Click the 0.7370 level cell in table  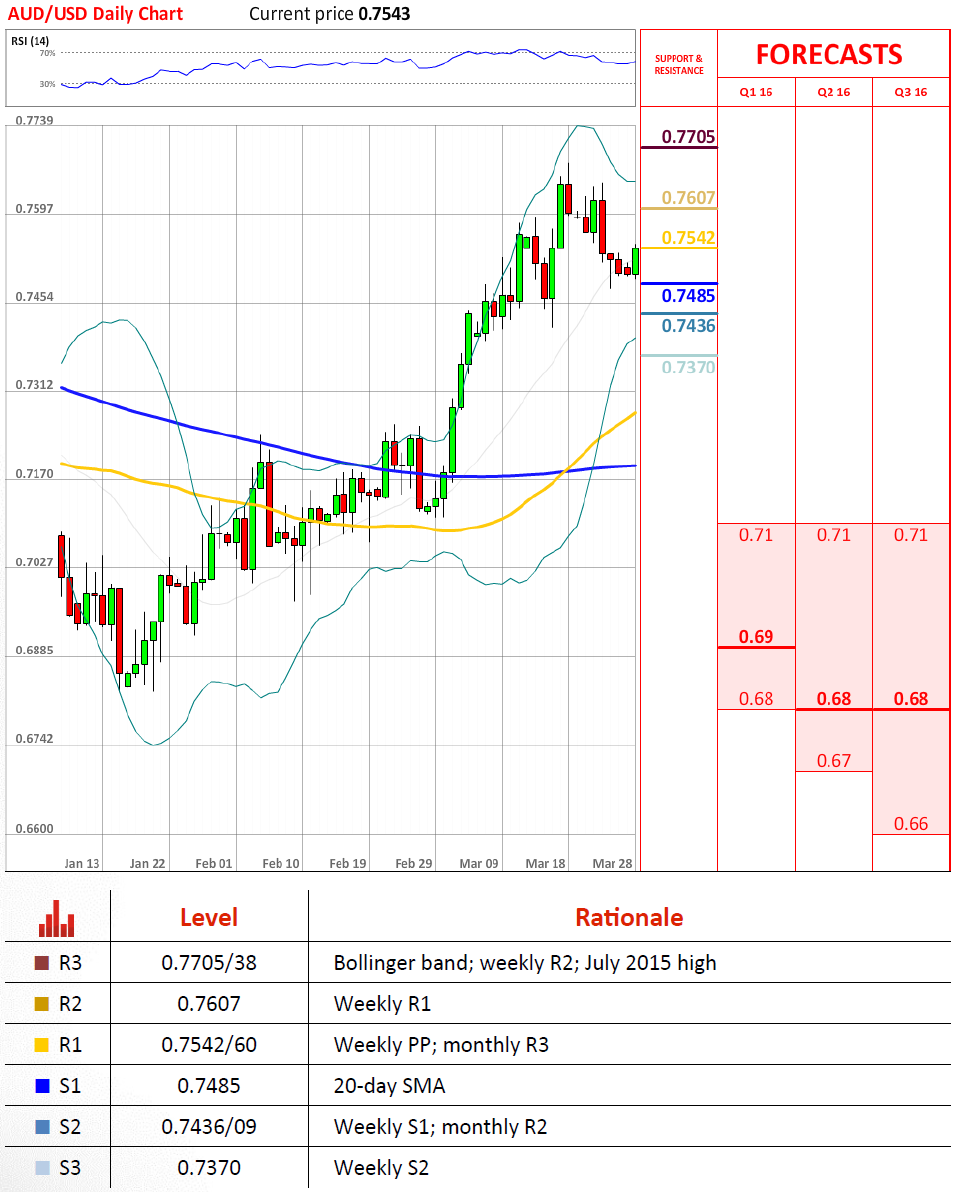tap(209, 1168)
